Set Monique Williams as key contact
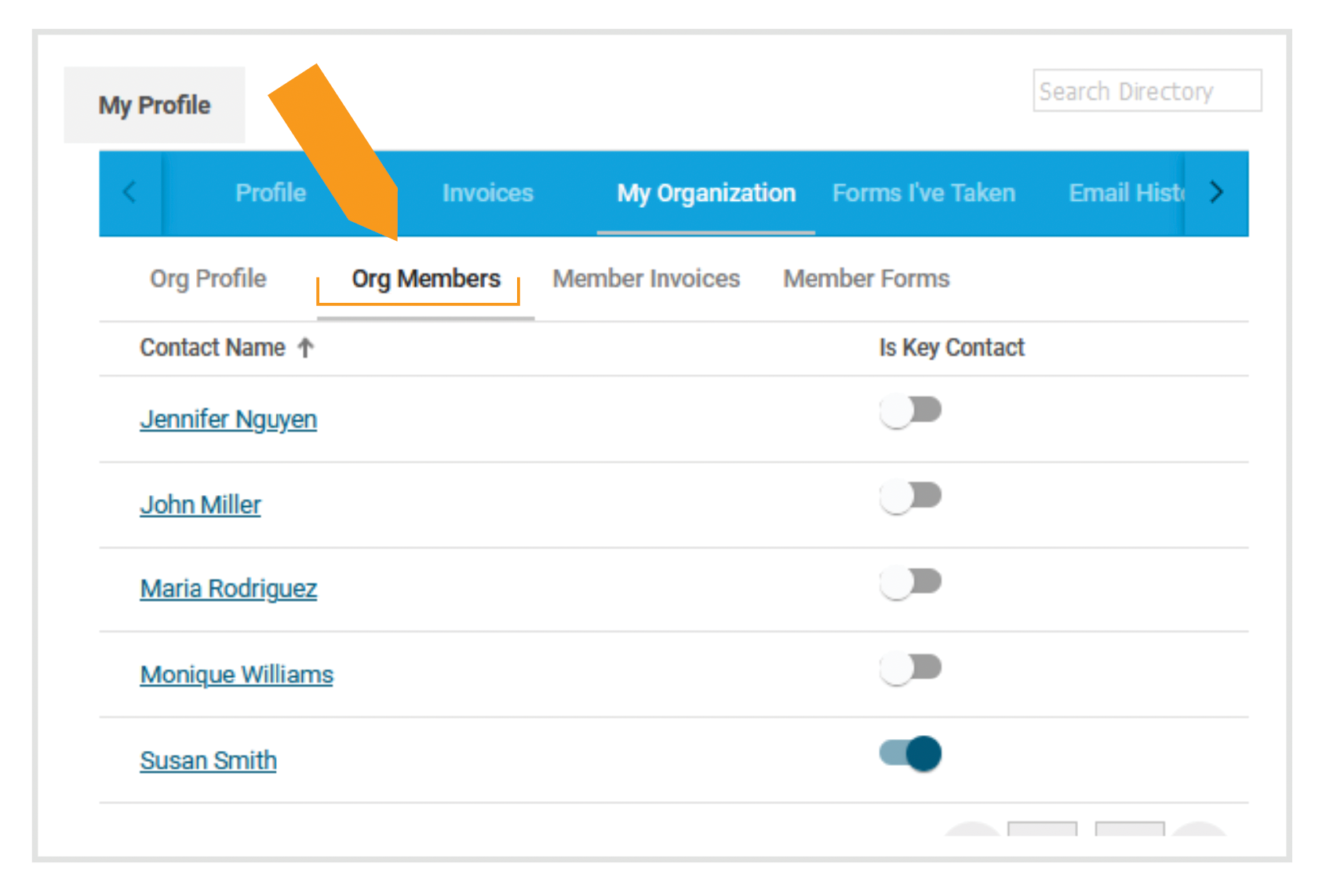This screenshot has width=1326, height=896. pyautogui.click(x=910, y=668)
